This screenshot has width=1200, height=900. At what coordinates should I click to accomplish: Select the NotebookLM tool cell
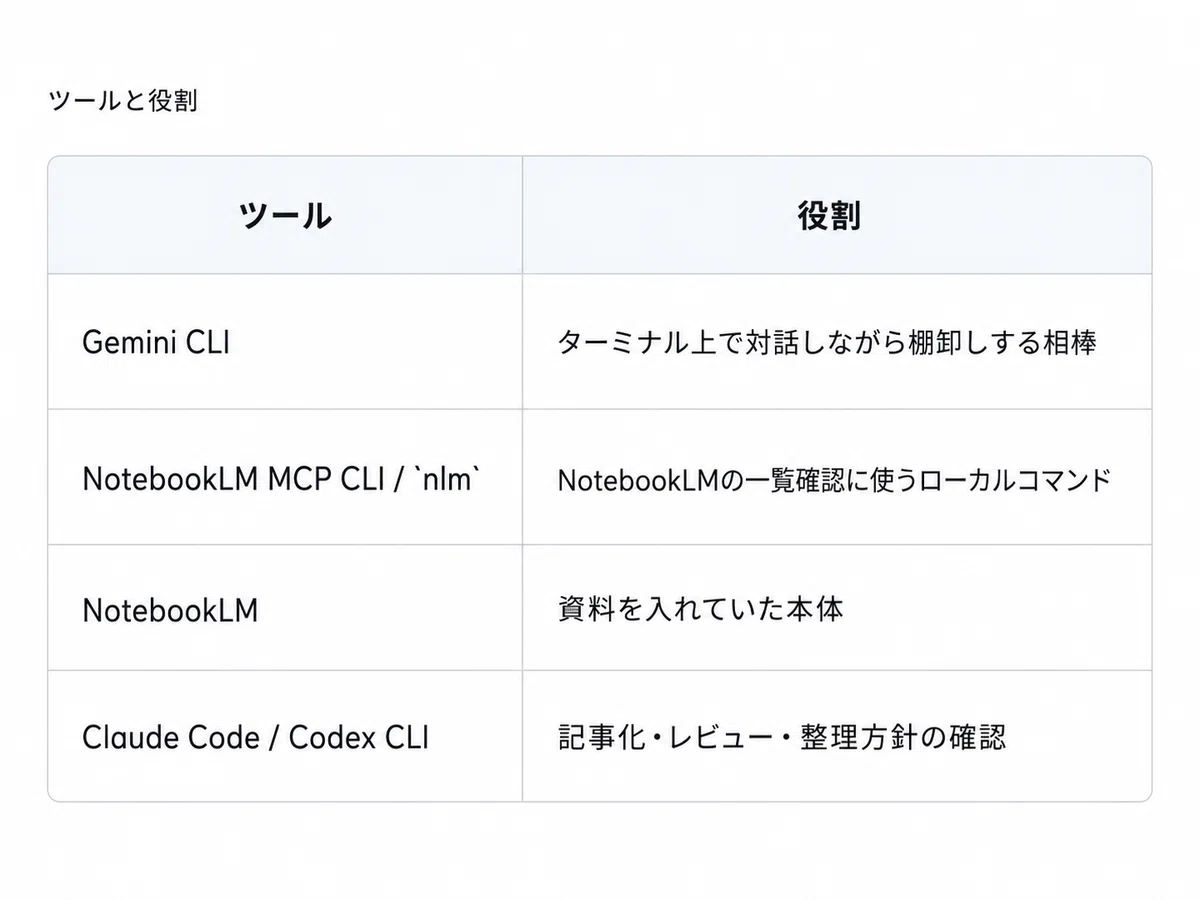[x=285, y=609]
